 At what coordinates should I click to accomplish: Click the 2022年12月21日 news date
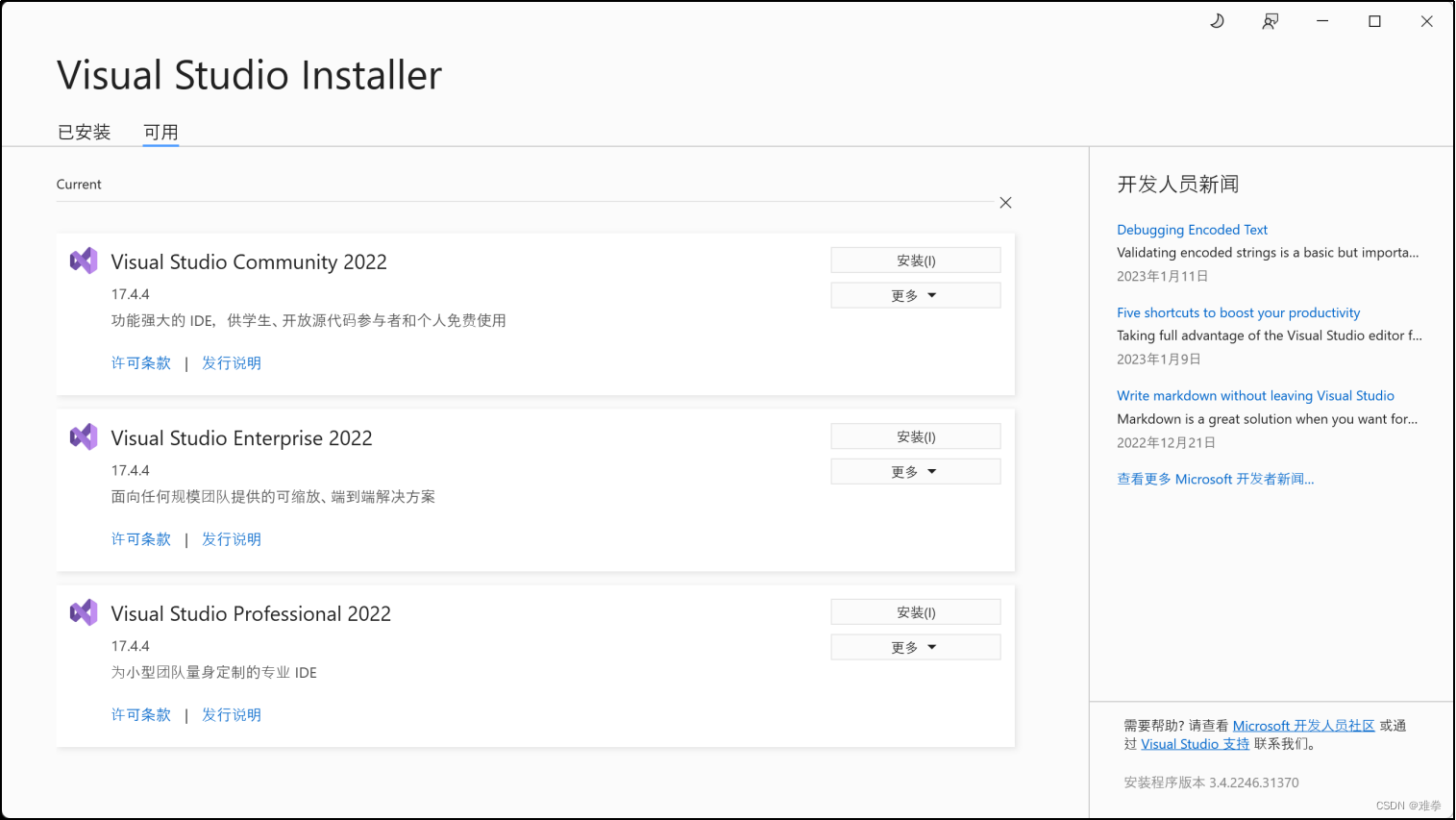1166,442
